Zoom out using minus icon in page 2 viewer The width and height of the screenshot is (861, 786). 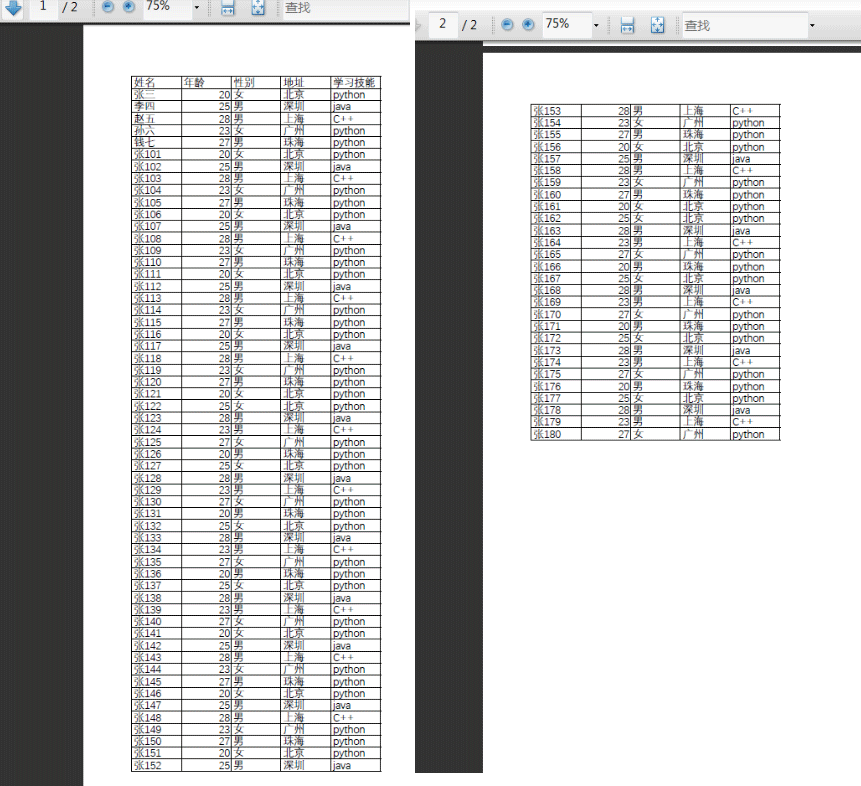pyautogui.click(x=507, y=25)
